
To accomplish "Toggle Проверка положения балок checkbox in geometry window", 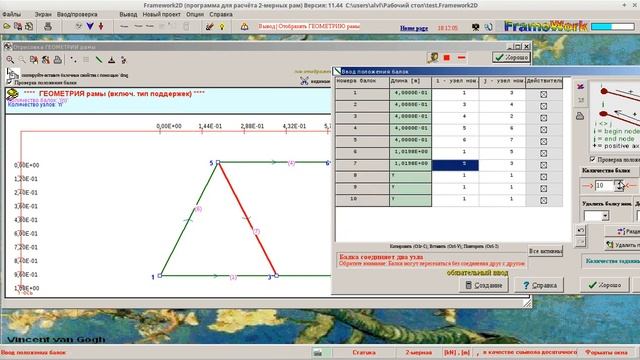I will [9, 82].
